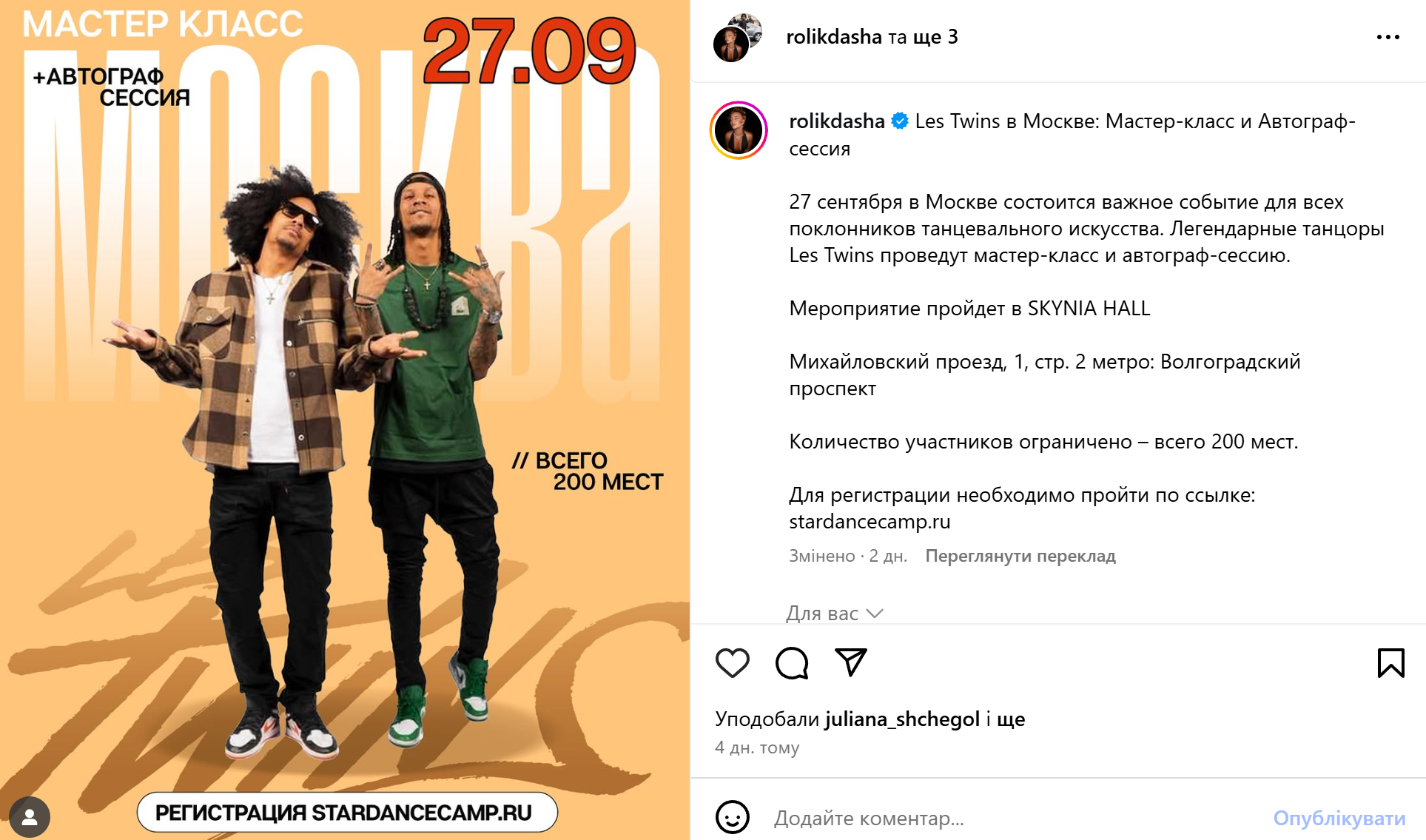This screenshot has height=840, width=1426.
Task: Open the juliana_shchegol profile link
Action: click(x=902, y=719)
